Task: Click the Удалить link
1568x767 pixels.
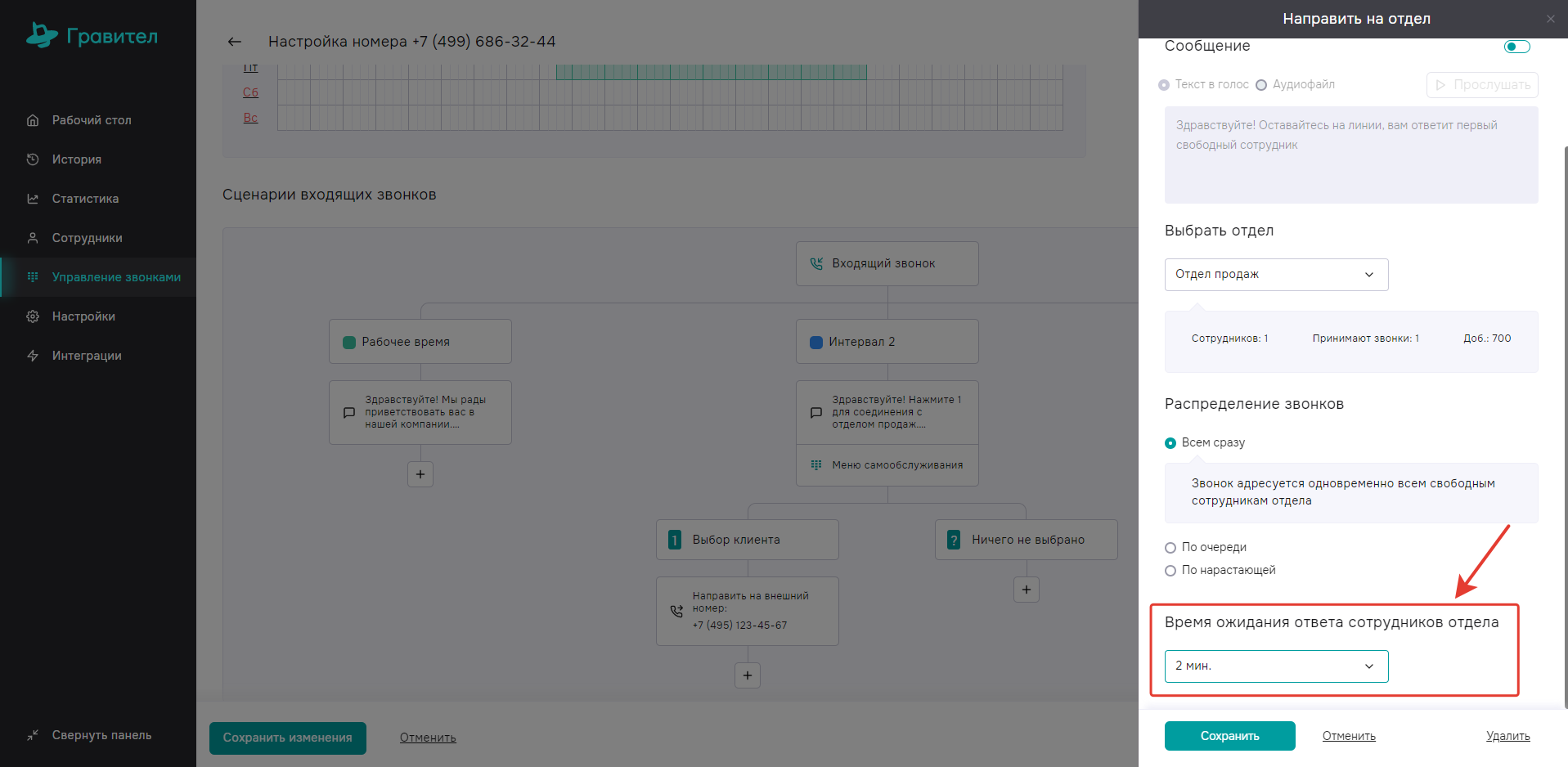Action: click(1507, 736)
